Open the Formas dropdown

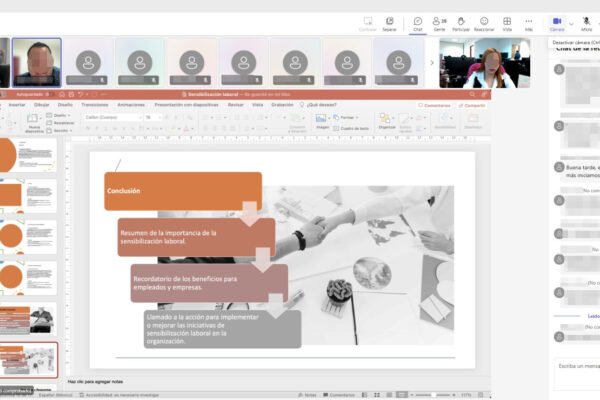tap(346, 118)
